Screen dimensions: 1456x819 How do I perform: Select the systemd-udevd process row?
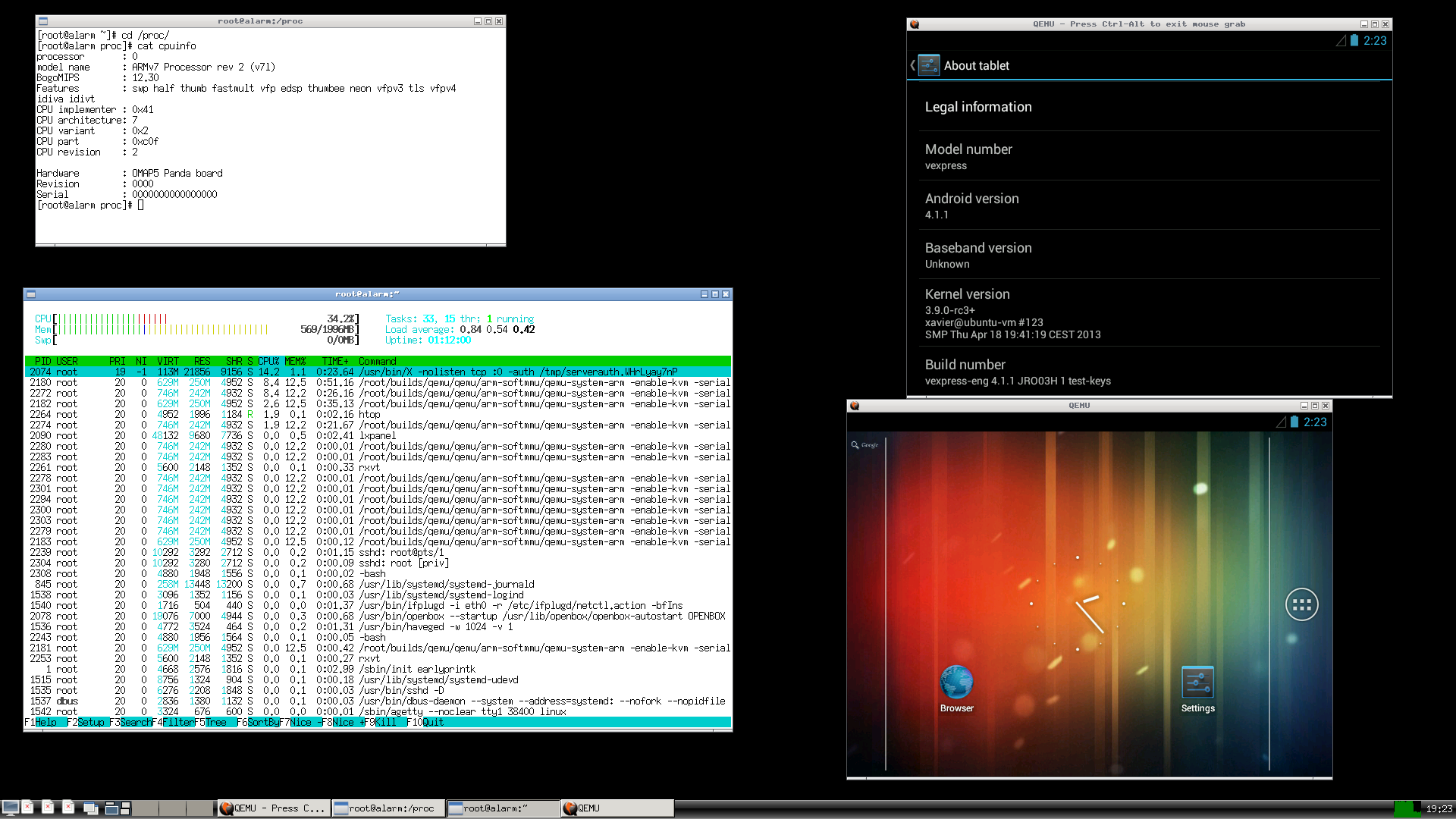click(x=378, y=680)
